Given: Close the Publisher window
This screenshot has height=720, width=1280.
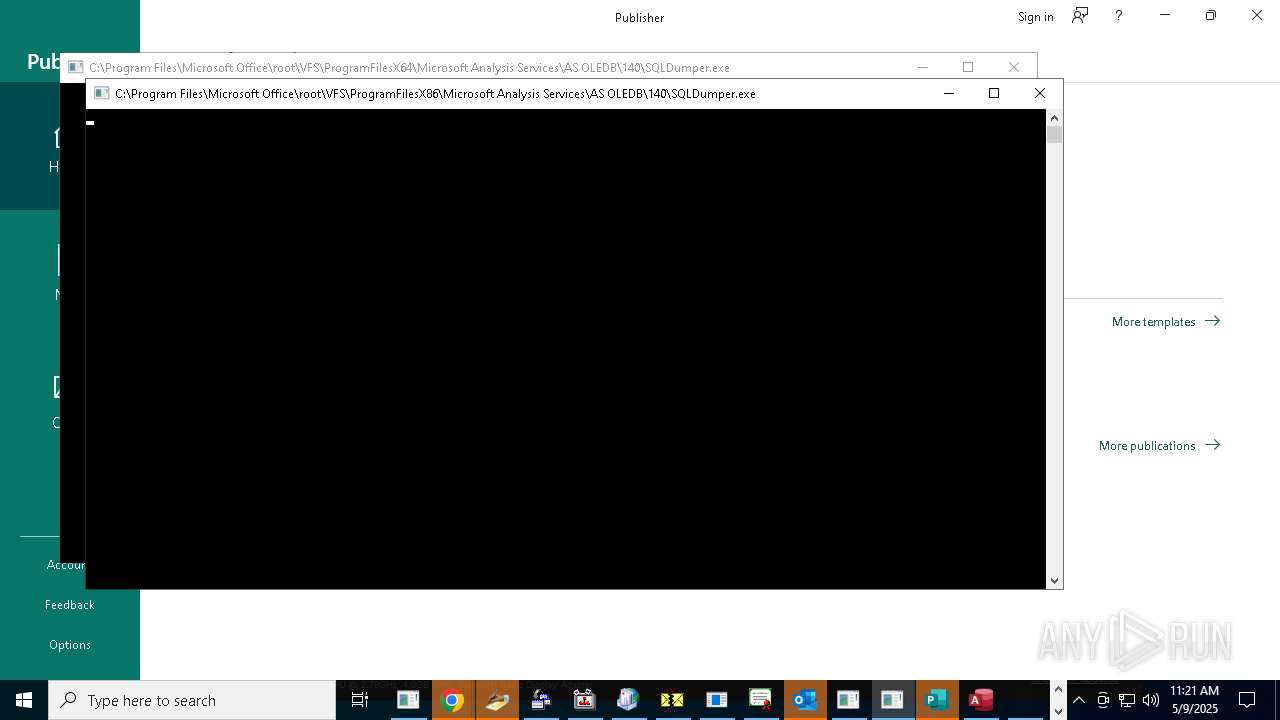Looking at the screenshot, I should pyautogui.click(x=1257, y=15).
